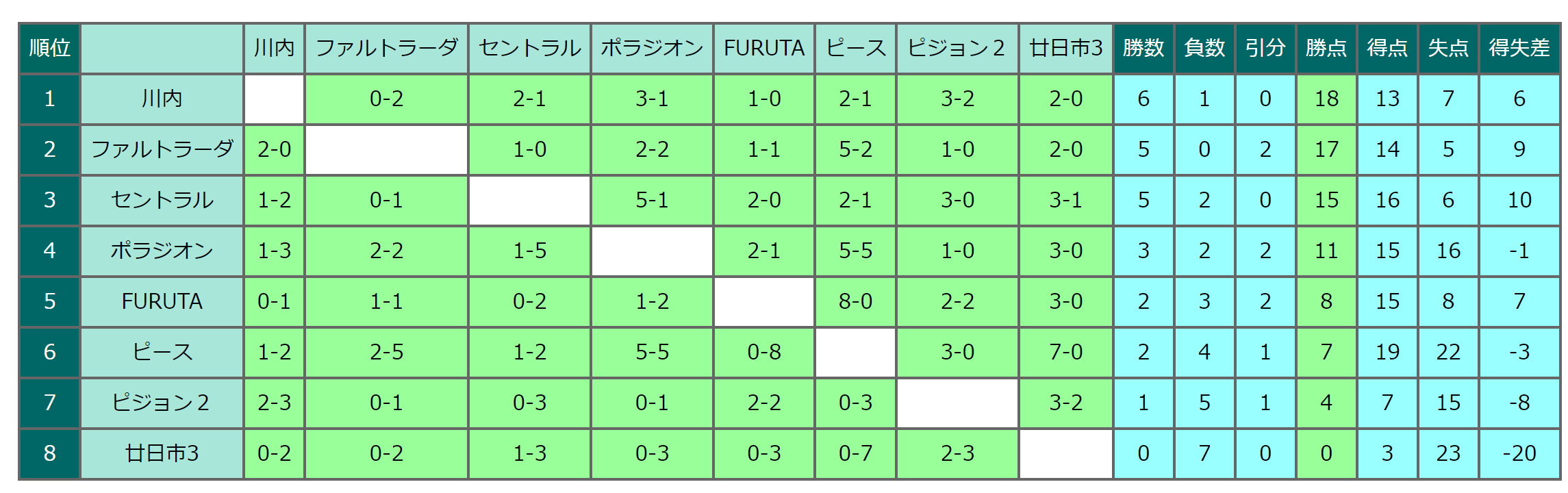Image resolution: width=1568 pixels, height=493 pixels.
Task: Click the ポラジオン row name cell
Action: [x=162, y=251]
